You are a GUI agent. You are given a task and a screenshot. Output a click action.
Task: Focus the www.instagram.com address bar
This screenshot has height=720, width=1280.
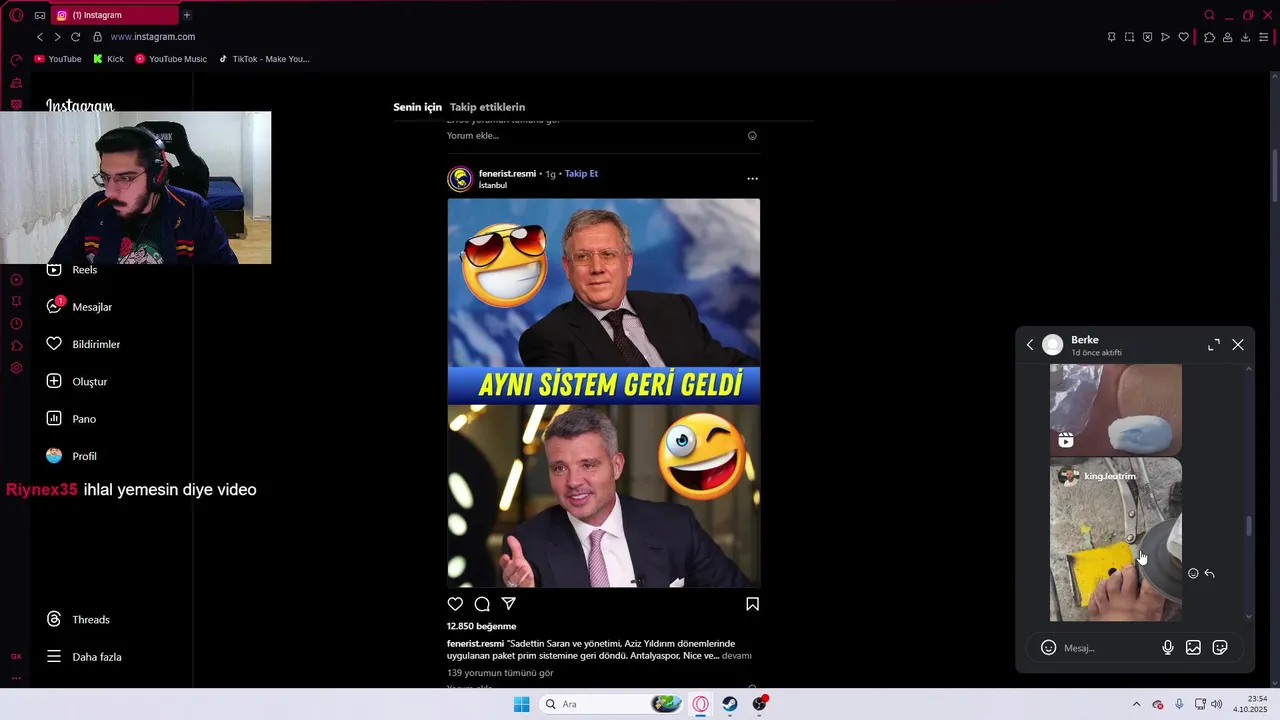click(153, 37)
